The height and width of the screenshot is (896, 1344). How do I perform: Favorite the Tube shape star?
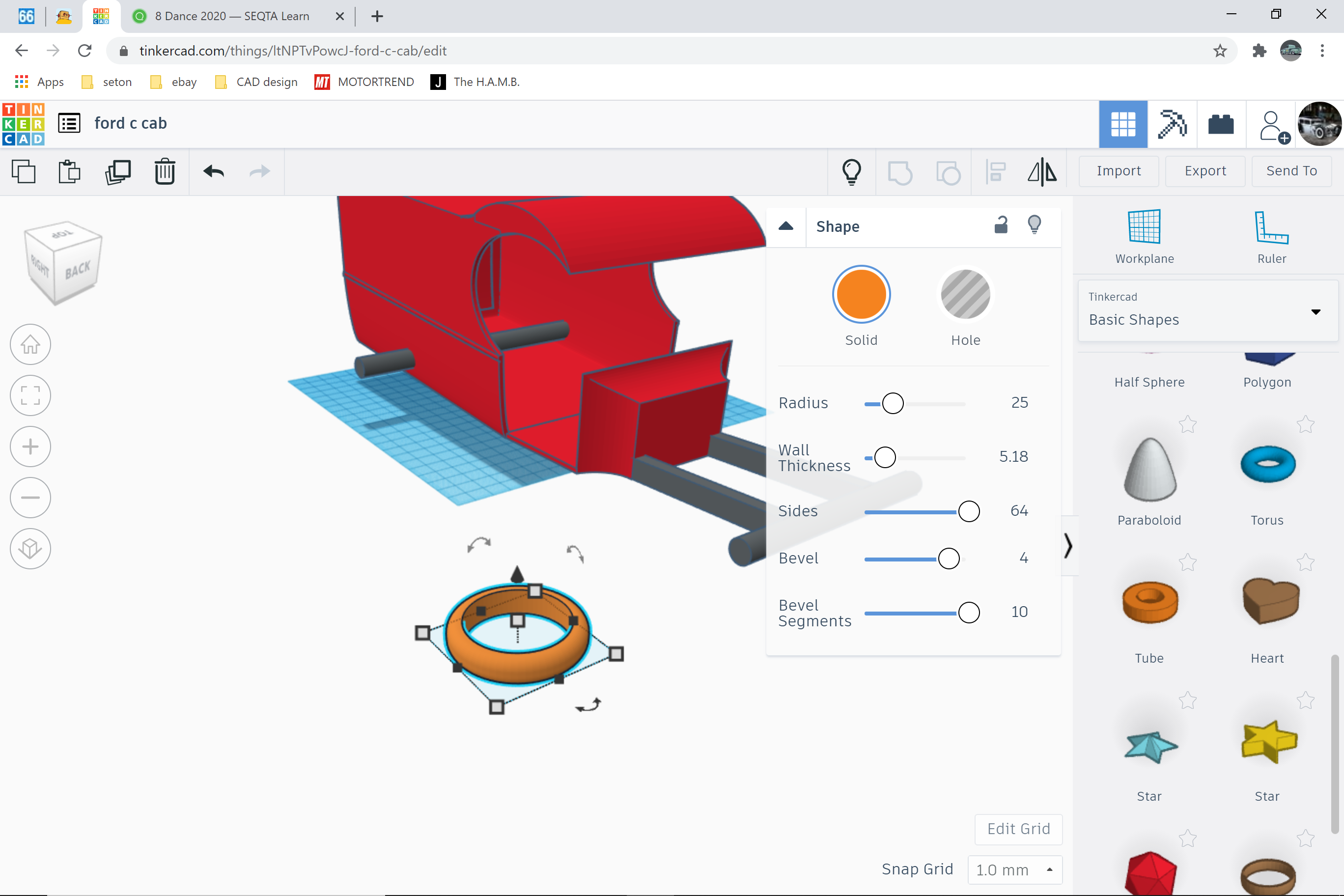pos(1187,563)
